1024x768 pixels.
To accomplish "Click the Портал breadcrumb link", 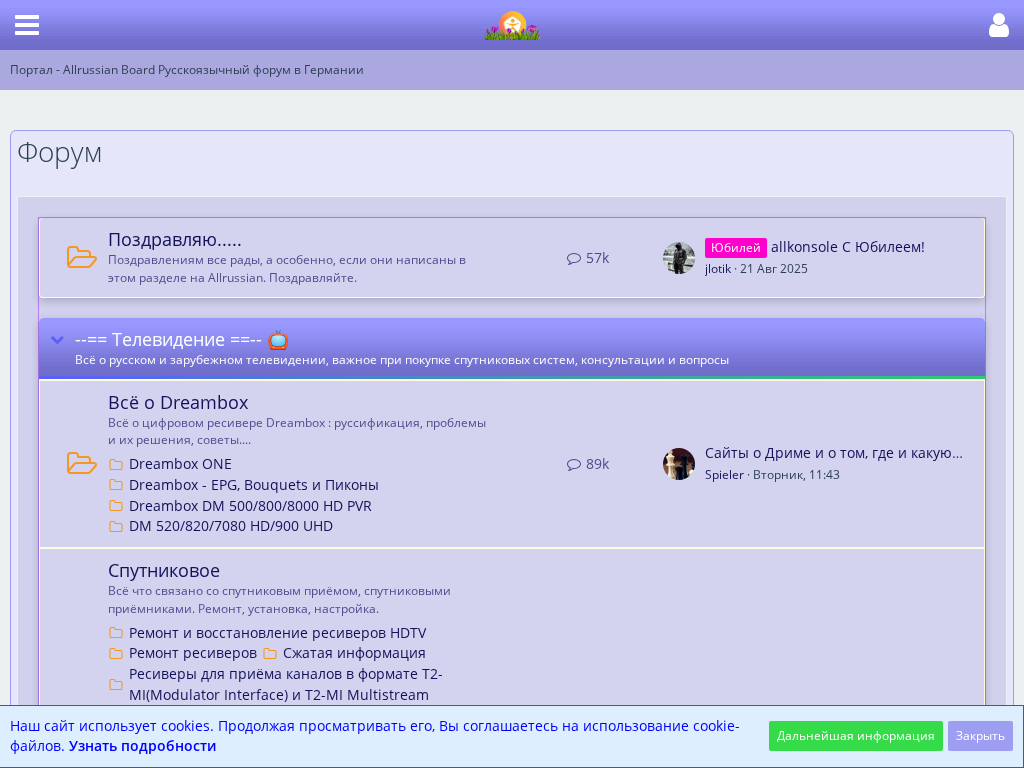I will coord(186,70).
